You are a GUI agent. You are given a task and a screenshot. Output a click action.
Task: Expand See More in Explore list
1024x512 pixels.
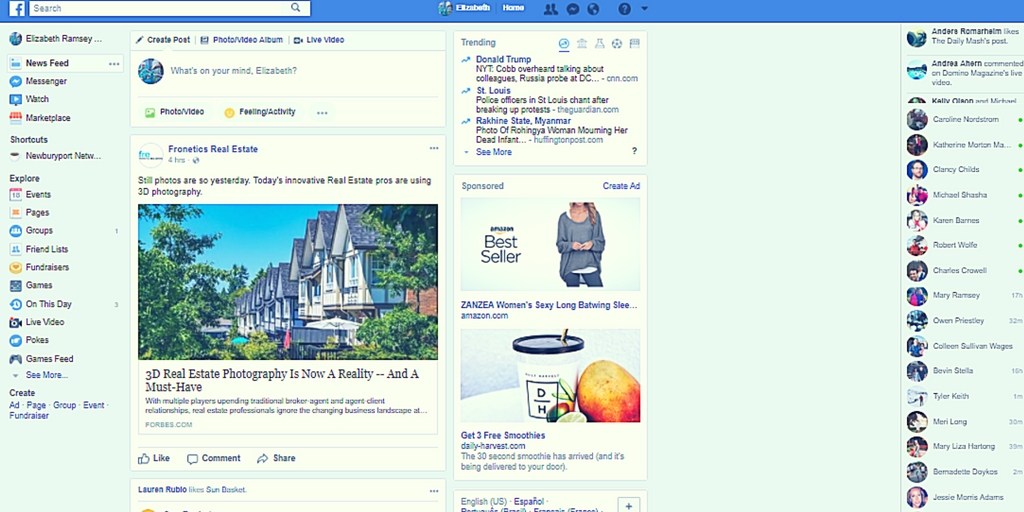tap(46, 376)
